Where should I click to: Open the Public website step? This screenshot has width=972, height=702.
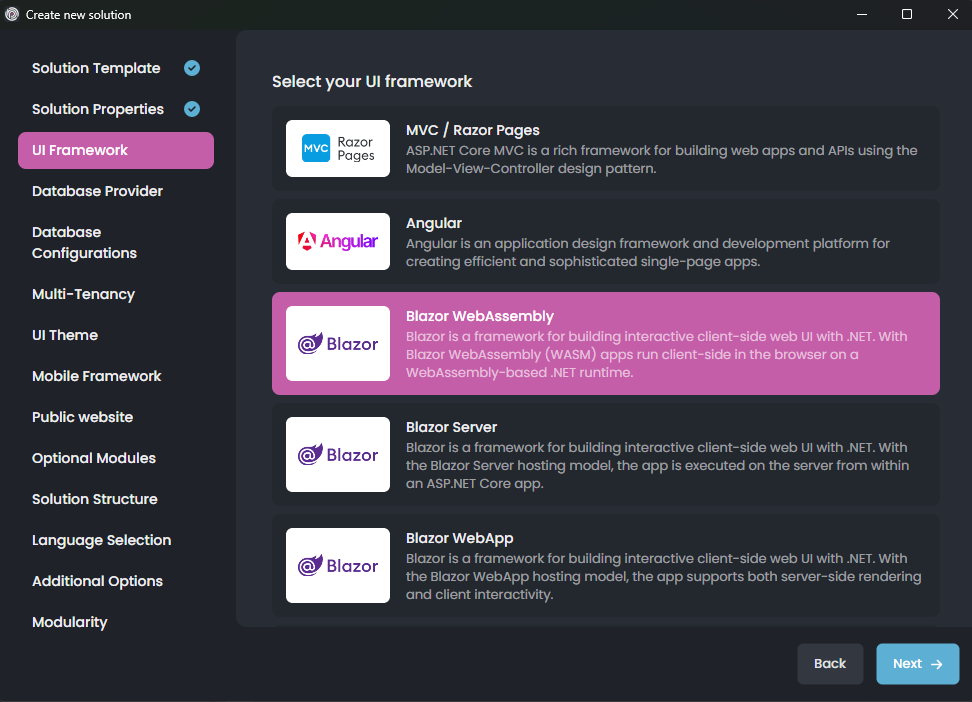point(82,417)
